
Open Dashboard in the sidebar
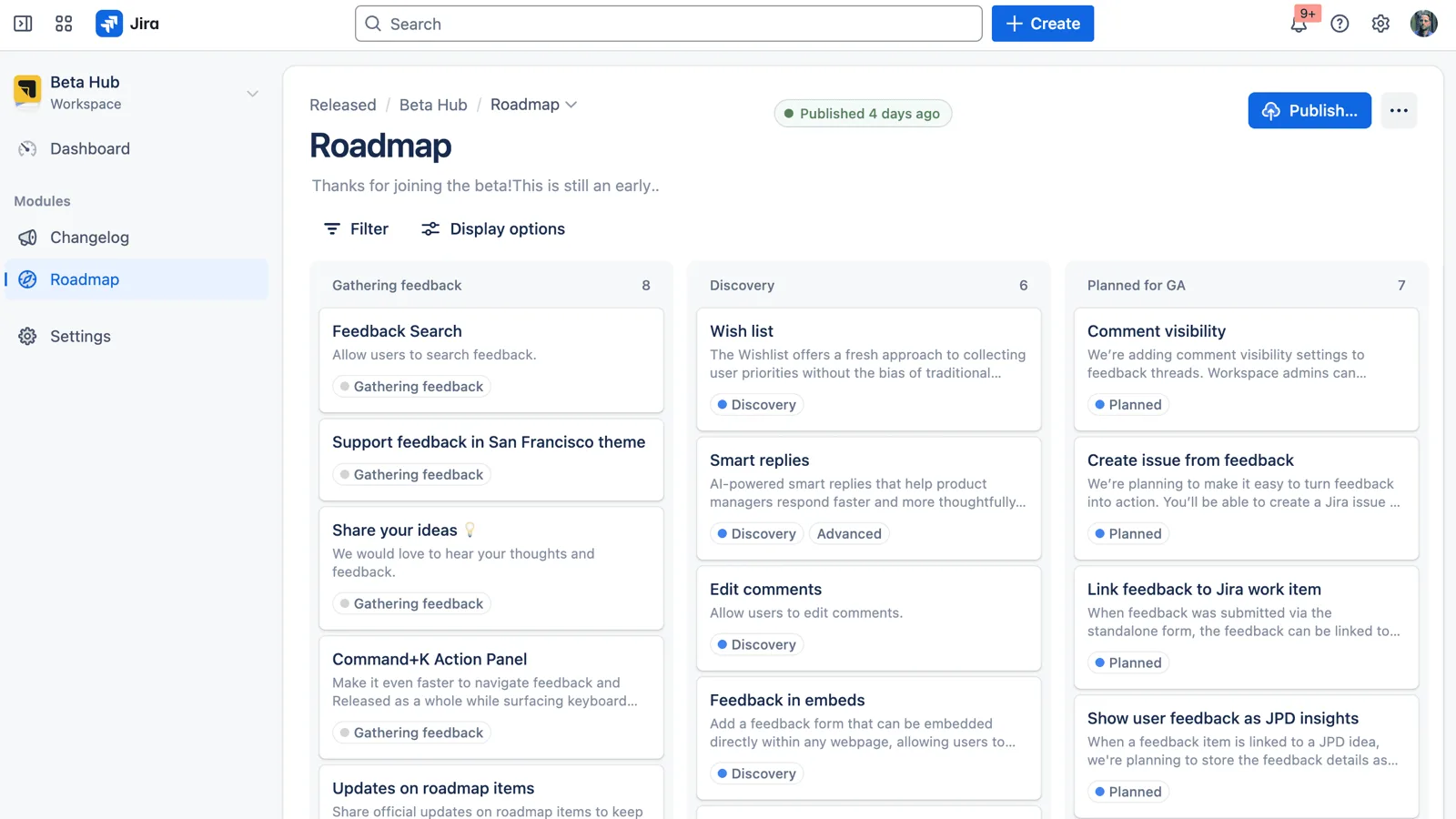click(x=136, y=148)
